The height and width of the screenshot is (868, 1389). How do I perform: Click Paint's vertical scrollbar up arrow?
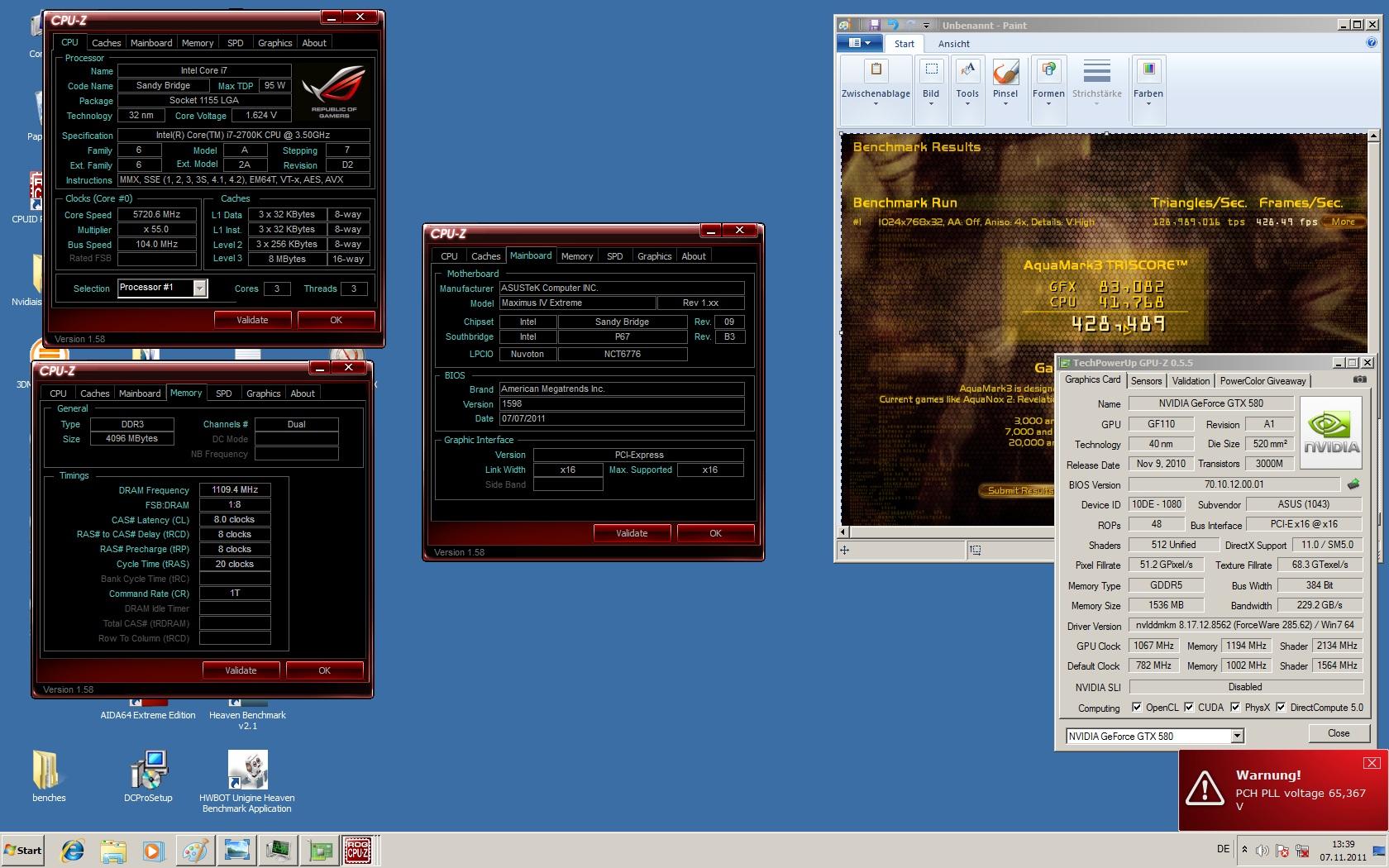coord(1373,136)
